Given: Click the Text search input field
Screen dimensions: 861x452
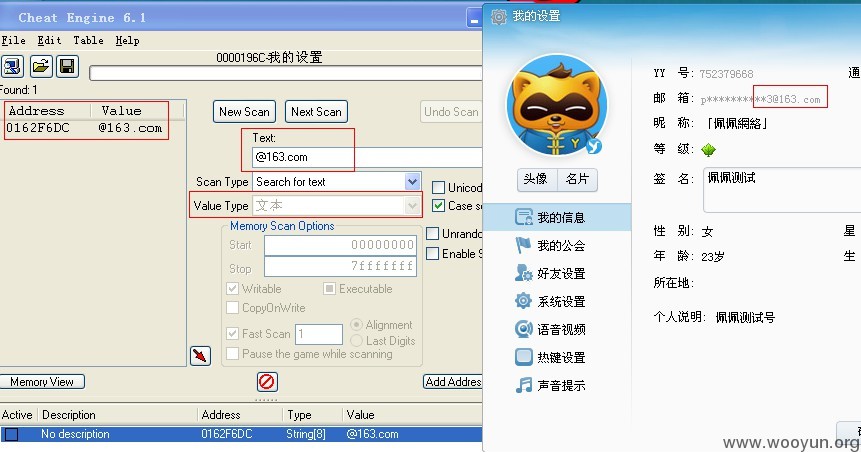Looking at the screenshot, I should [x=367, y=157].
